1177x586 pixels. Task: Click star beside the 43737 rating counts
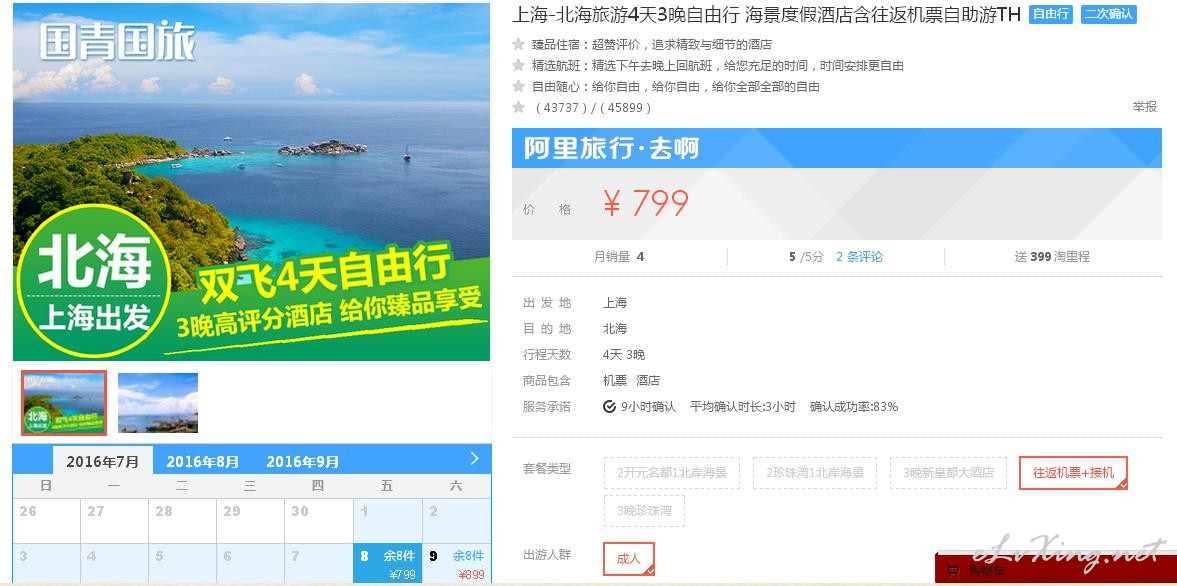(518, 107)
